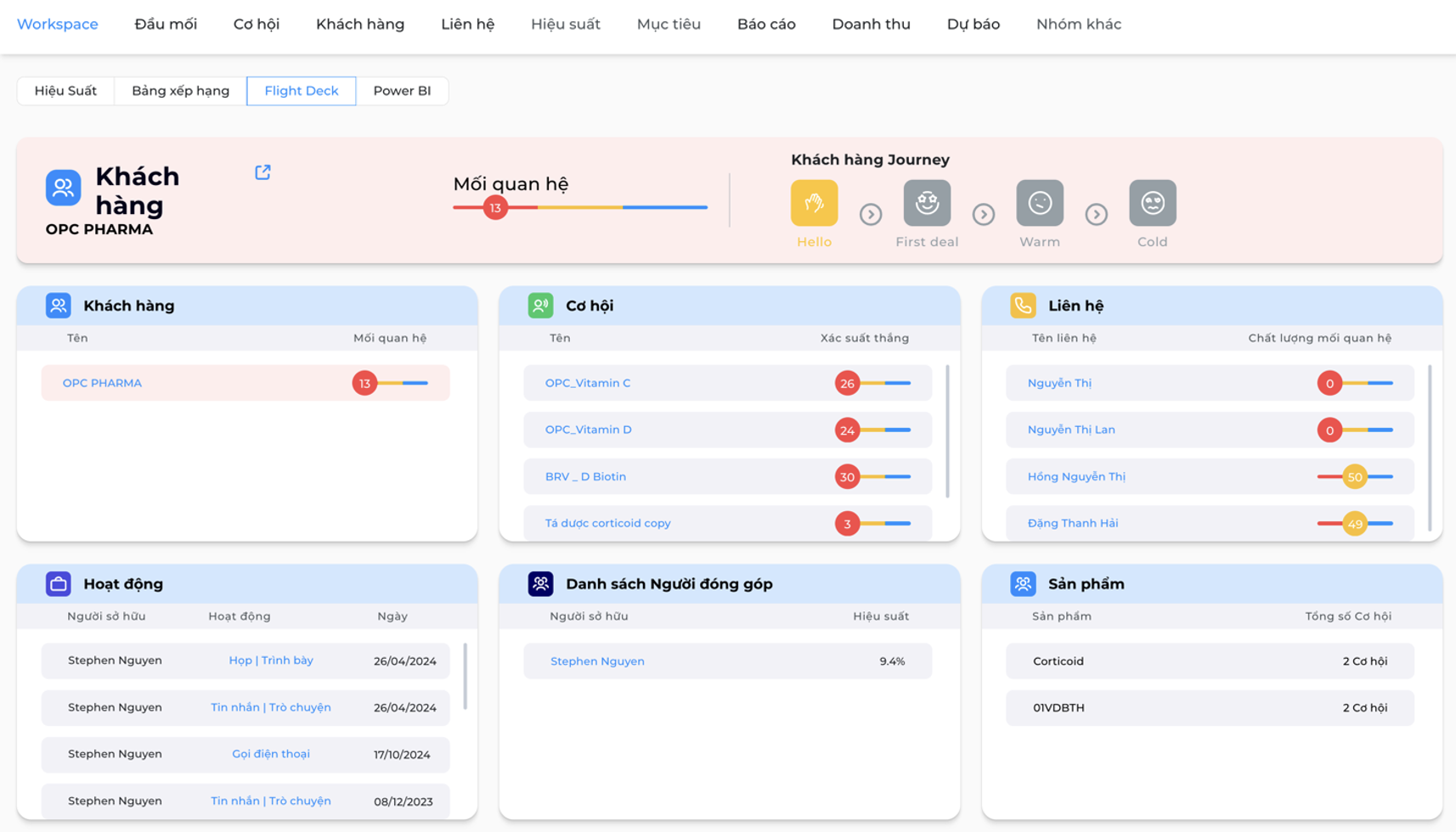This screenshot has width=1456, height=832.
Task: Open the Hiệu suất top menu item
Action: [x=566, y=24]
